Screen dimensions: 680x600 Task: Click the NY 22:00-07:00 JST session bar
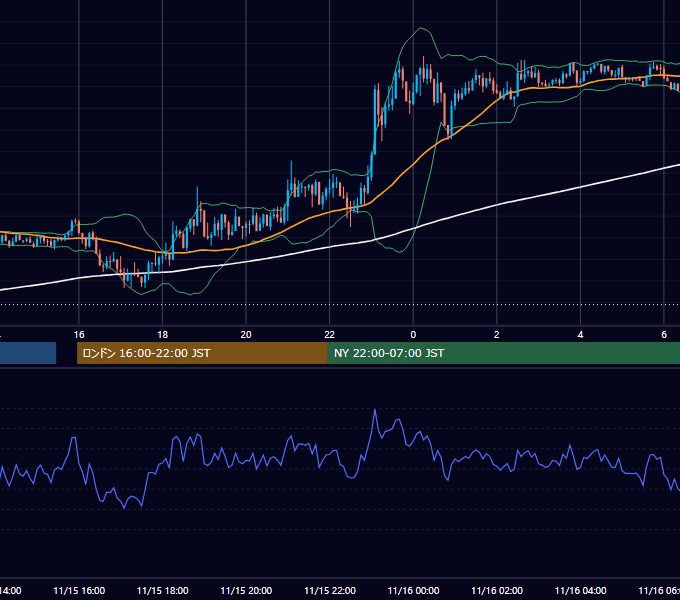point(504,353)
